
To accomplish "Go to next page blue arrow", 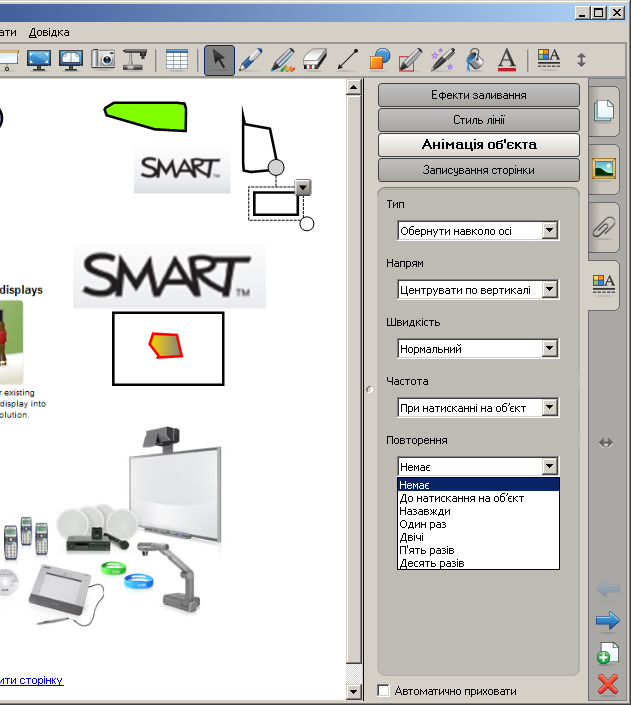I will (x=608, y=620).
